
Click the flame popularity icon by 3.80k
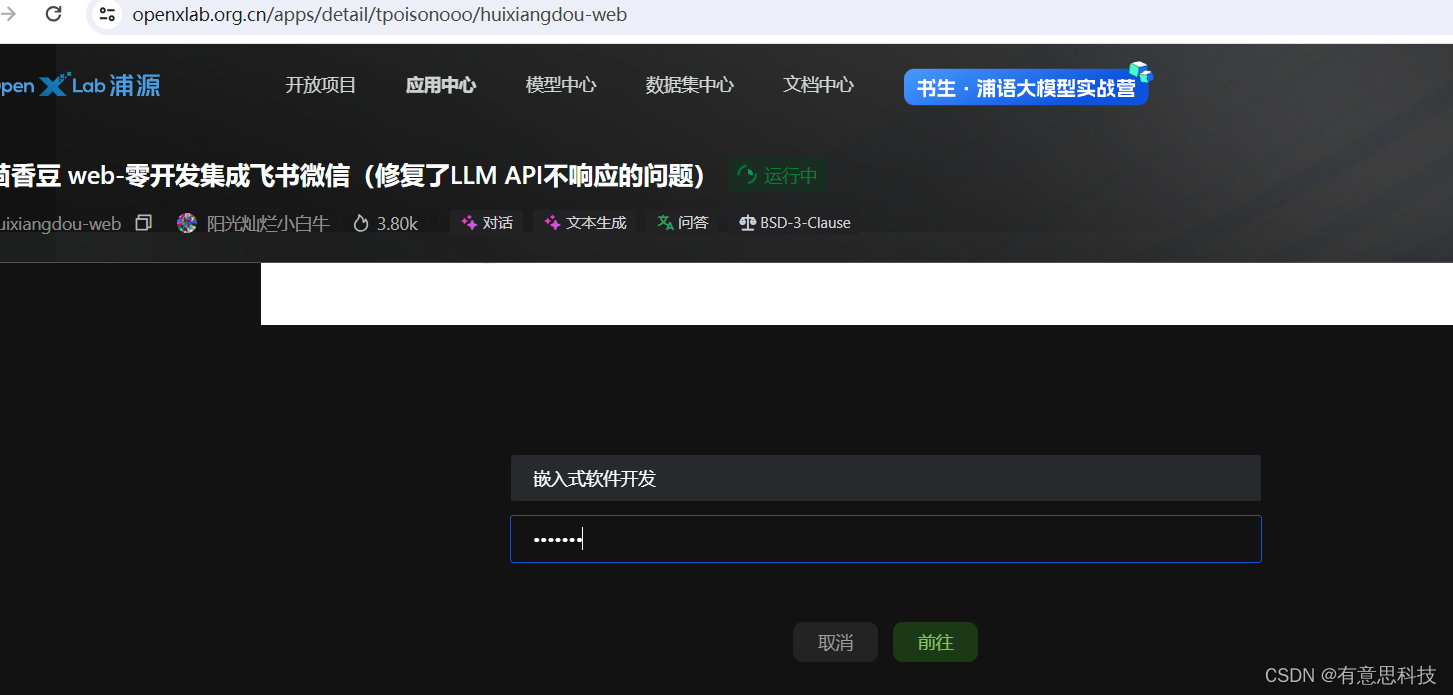[x=361, y=223]
